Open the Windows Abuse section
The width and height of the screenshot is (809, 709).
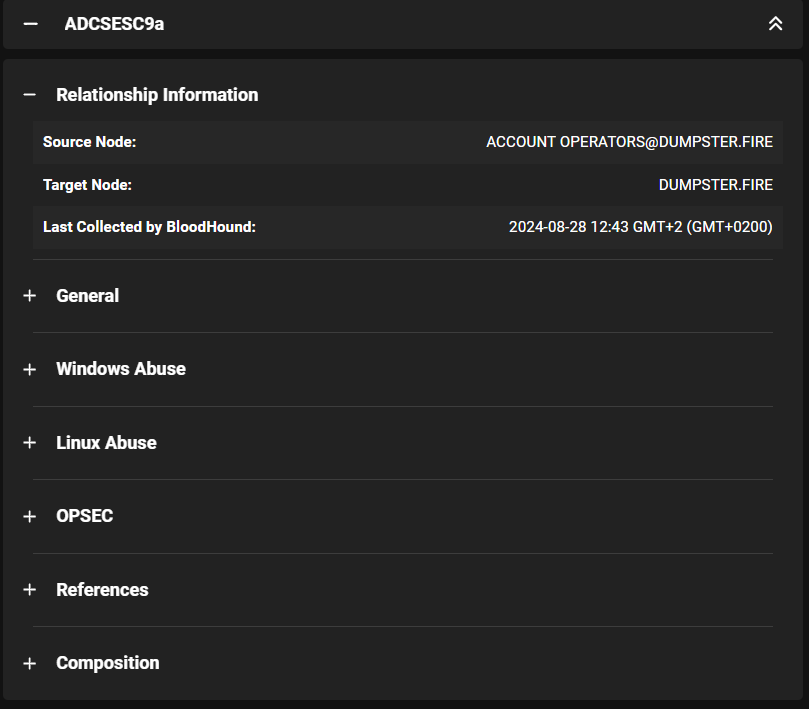coord(121,369)
